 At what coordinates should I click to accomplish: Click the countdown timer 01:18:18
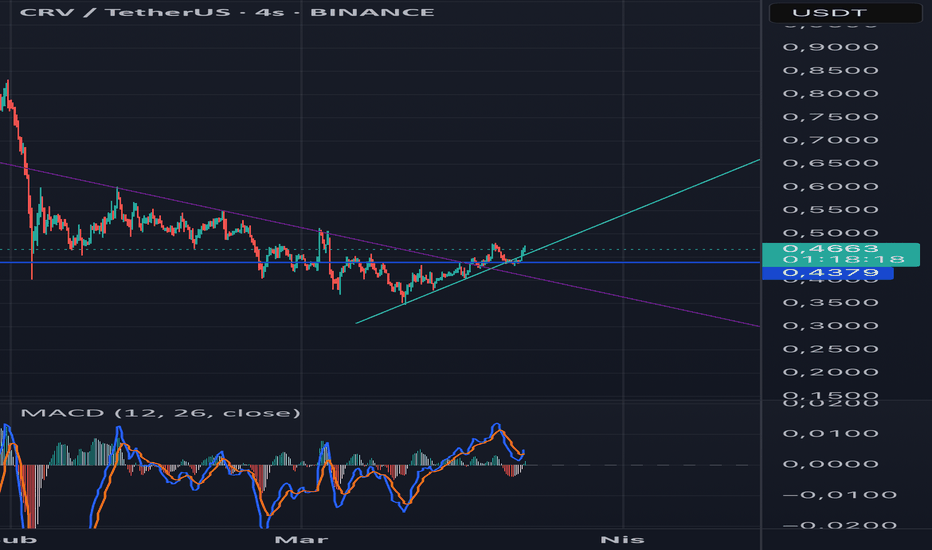[x=844, y=259]
